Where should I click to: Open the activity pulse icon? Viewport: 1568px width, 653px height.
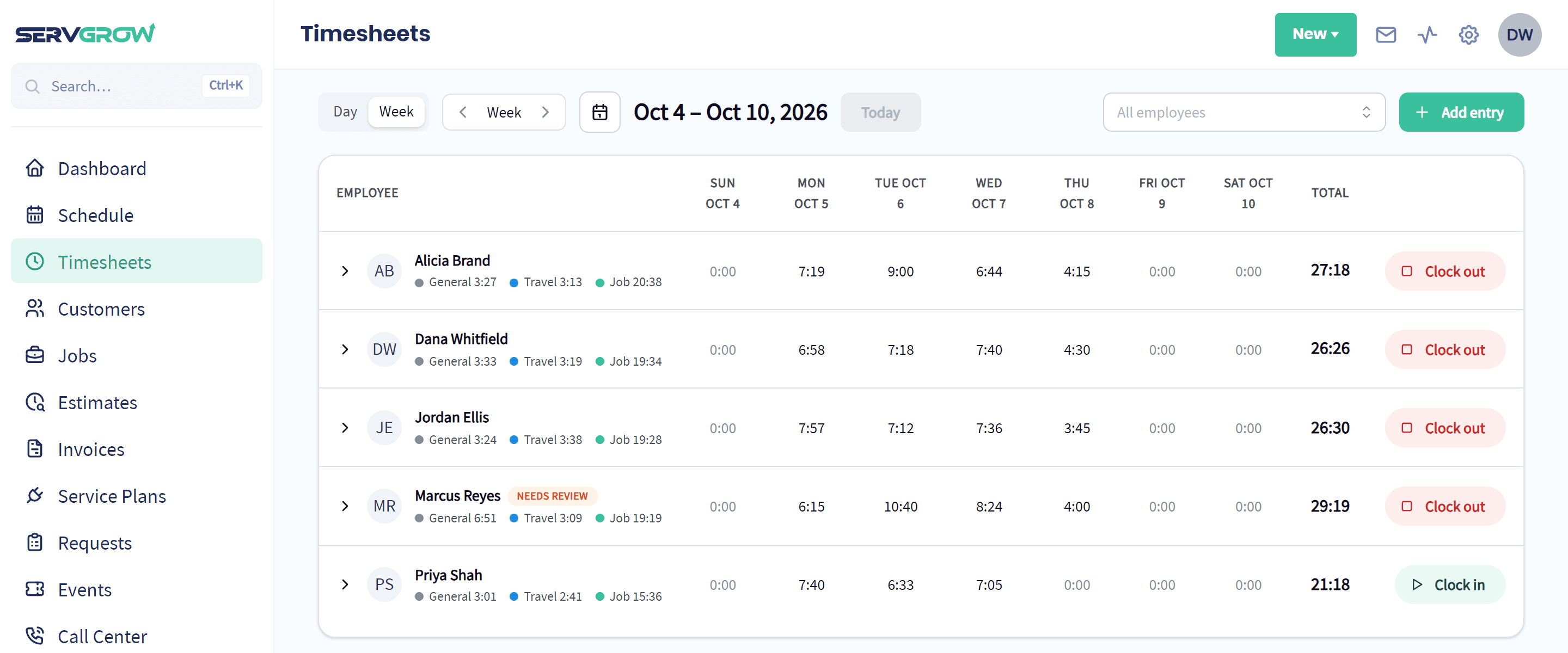pos(1427,35)
